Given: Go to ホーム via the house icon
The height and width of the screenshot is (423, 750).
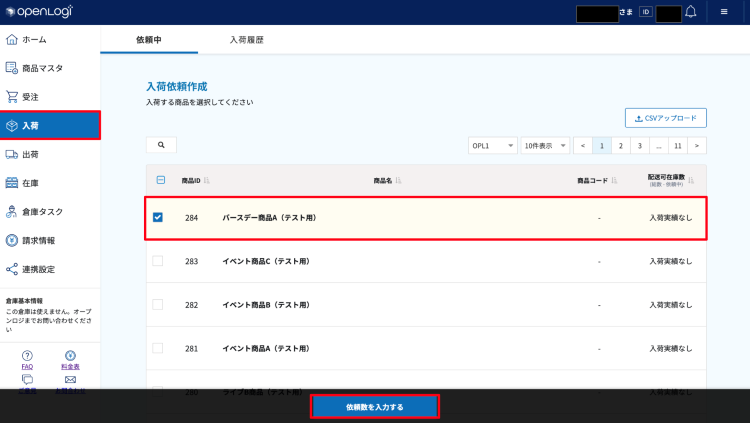Looking at the screenshot, I should [12, 39].
